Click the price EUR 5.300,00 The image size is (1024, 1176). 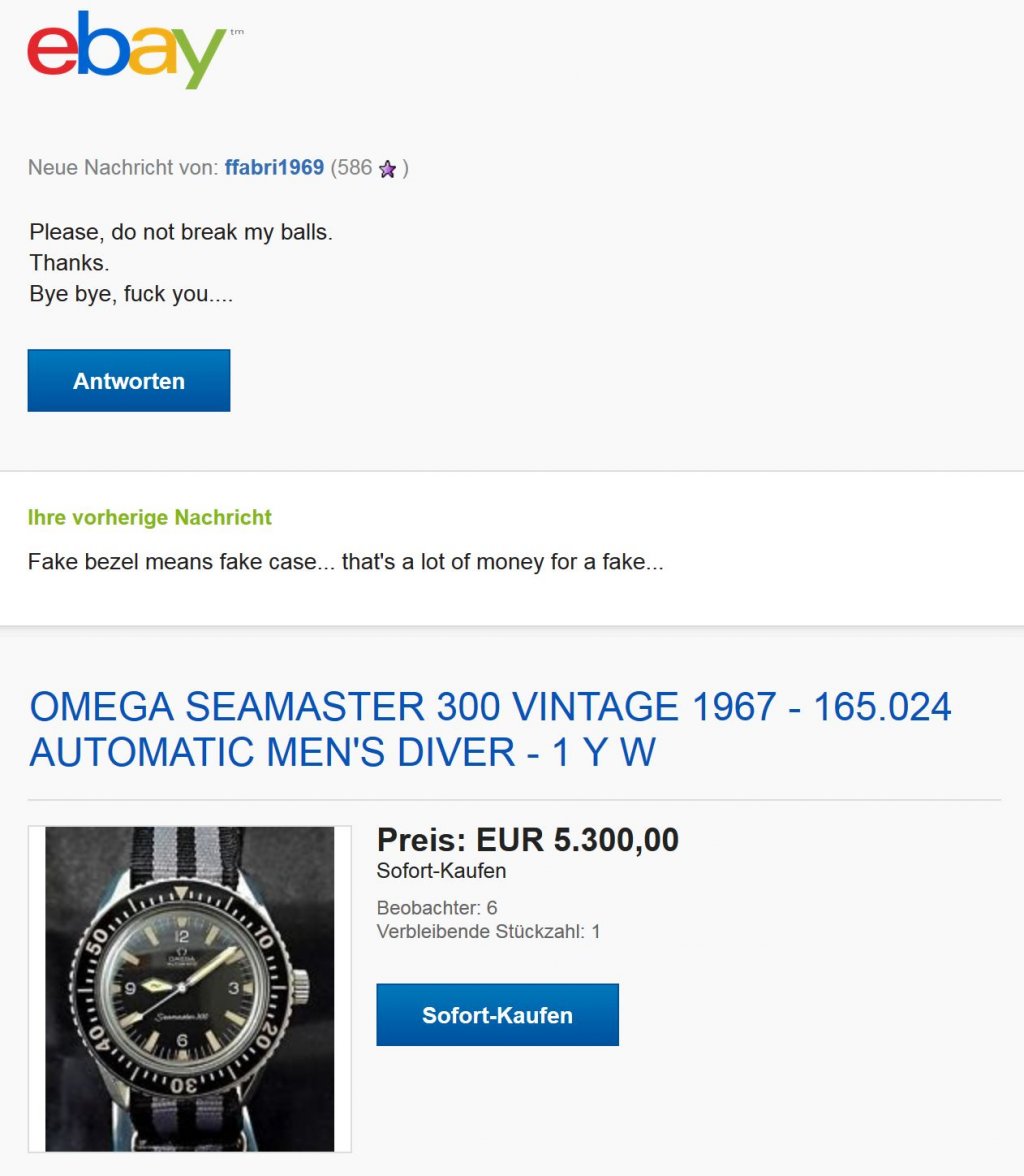click(x=528, y=840)
